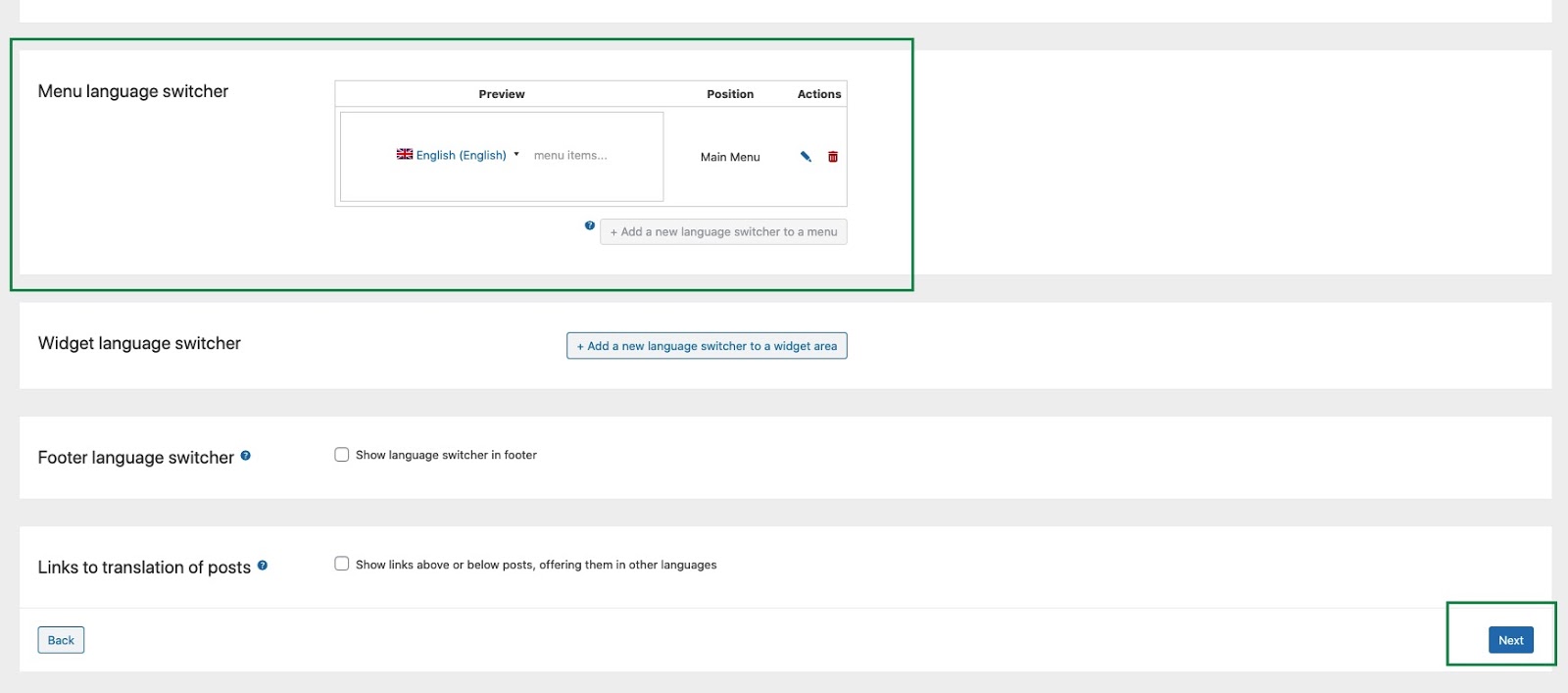
Task: Add a new language switcher to a widget area
Action: coord(707,346)
